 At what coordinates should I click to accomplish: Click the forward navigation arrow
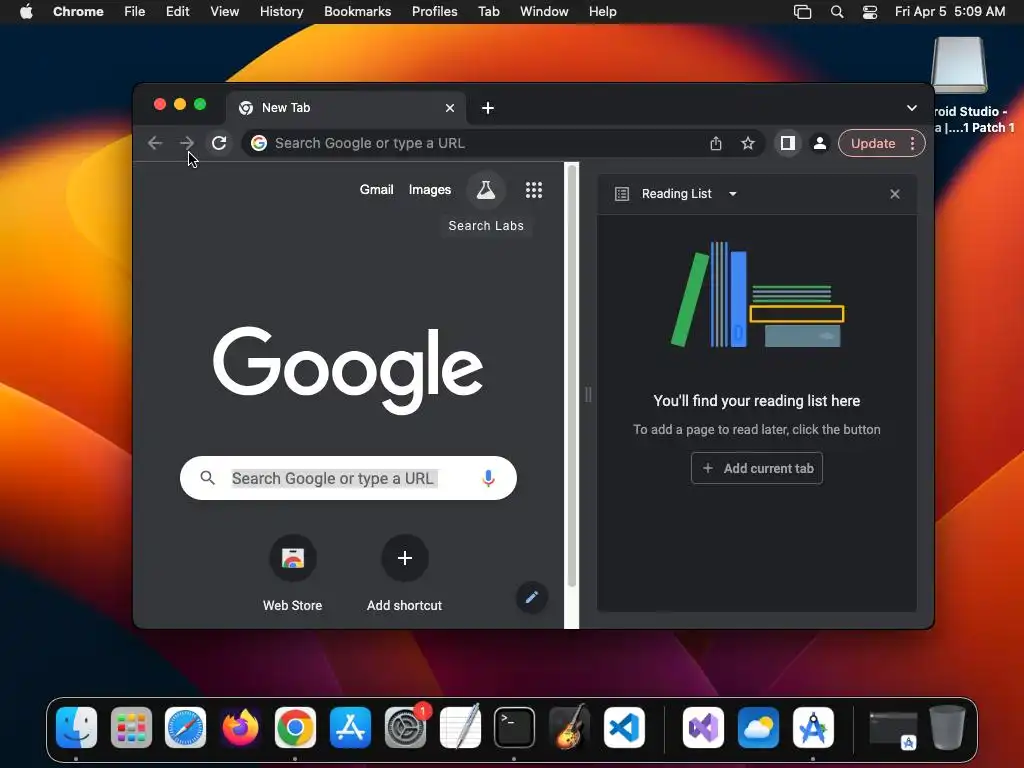187,143
